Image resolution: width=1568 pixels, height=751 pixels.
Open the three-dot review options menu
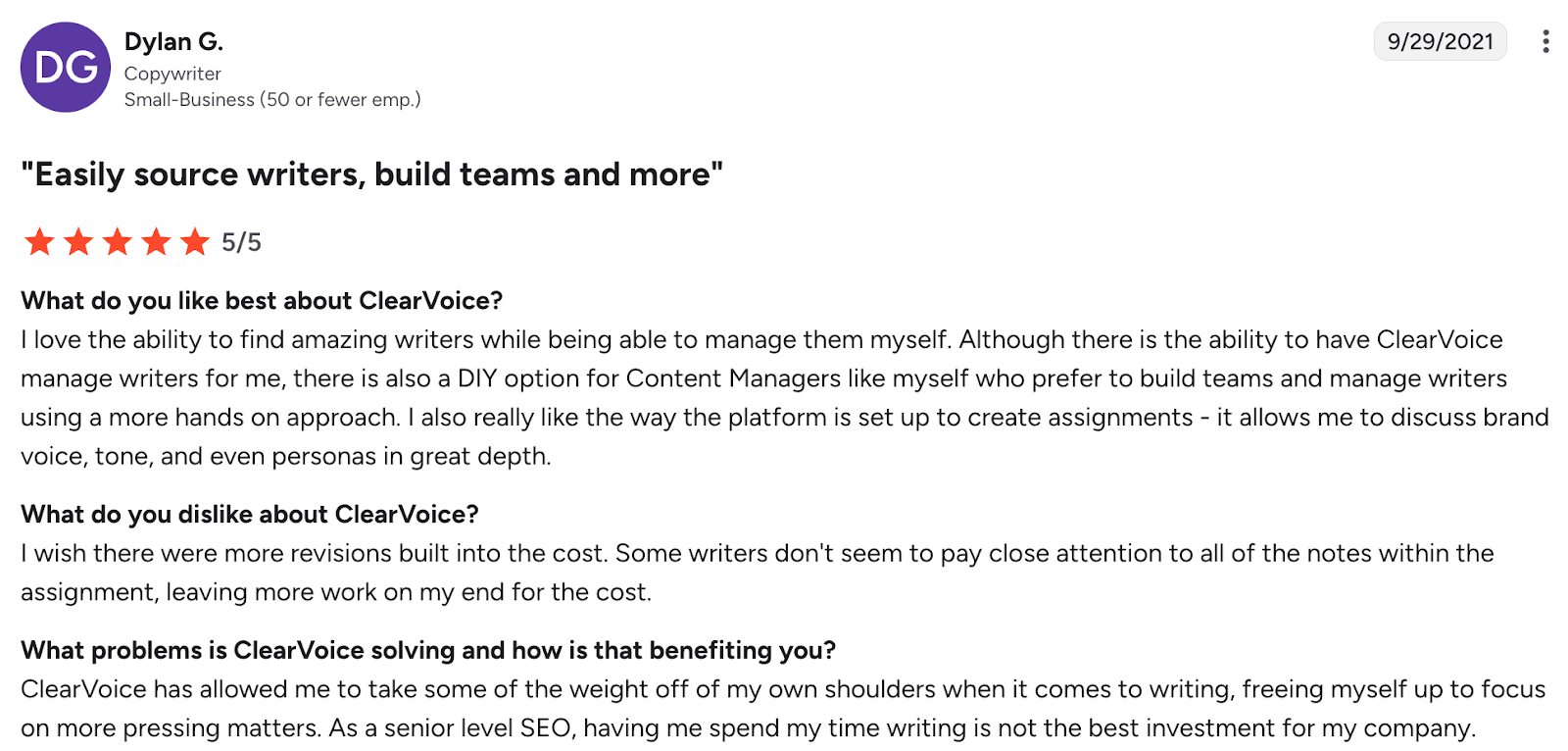1545,41
